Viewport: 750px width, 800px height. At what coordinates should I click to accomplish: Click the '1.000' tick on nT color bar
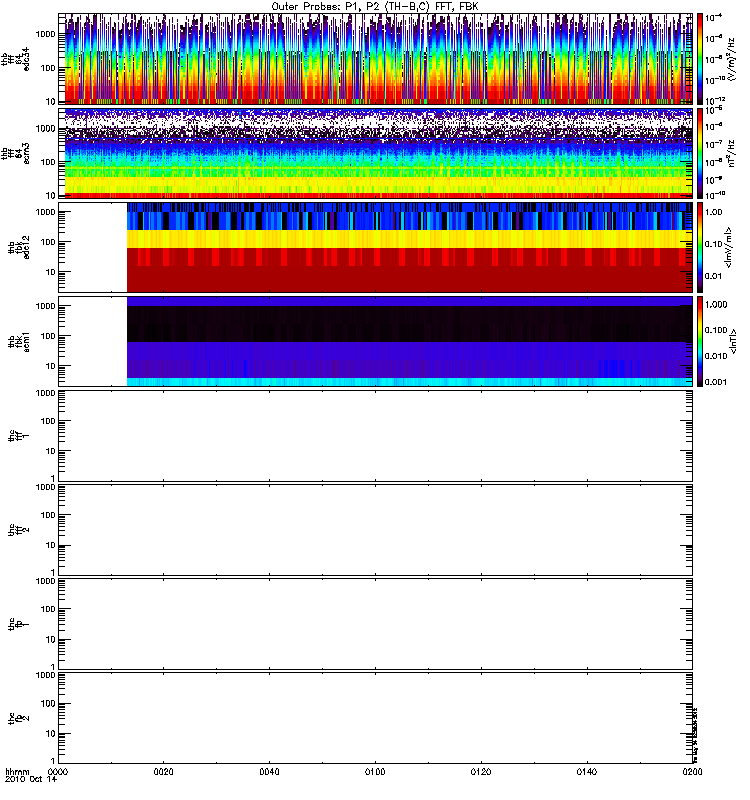[x=716, y=305]
